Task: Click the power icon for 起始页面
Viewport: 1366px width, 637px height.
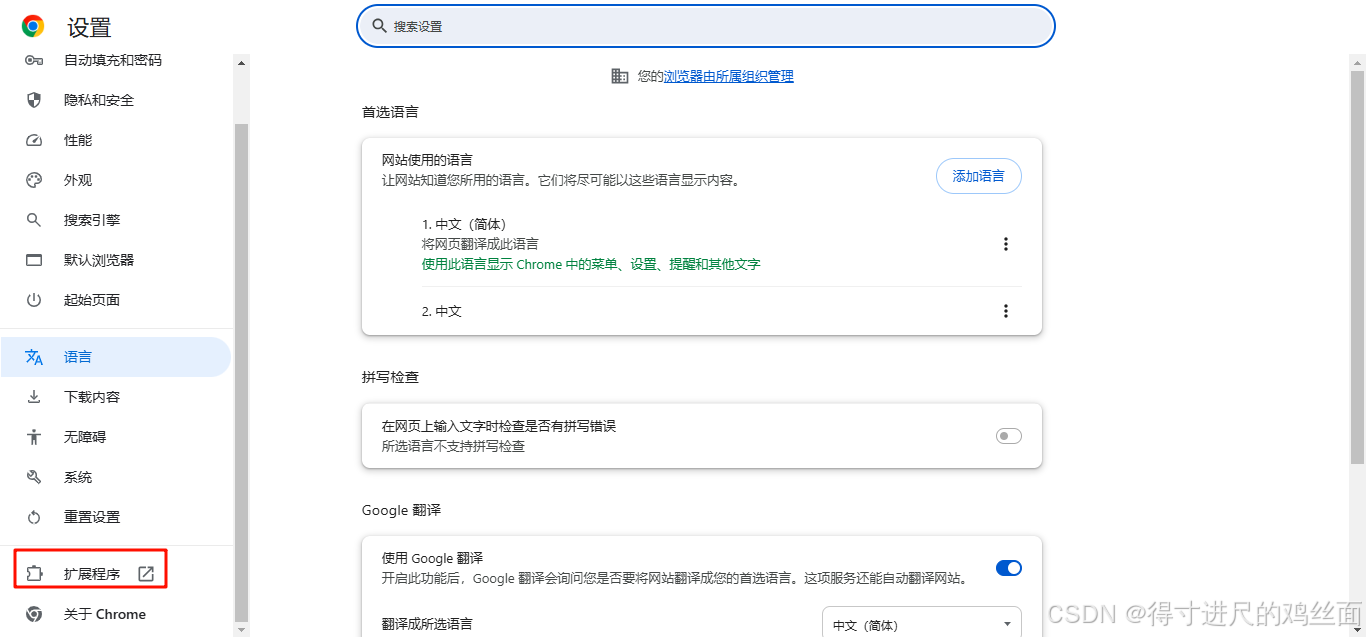Action: coord(34,300)
